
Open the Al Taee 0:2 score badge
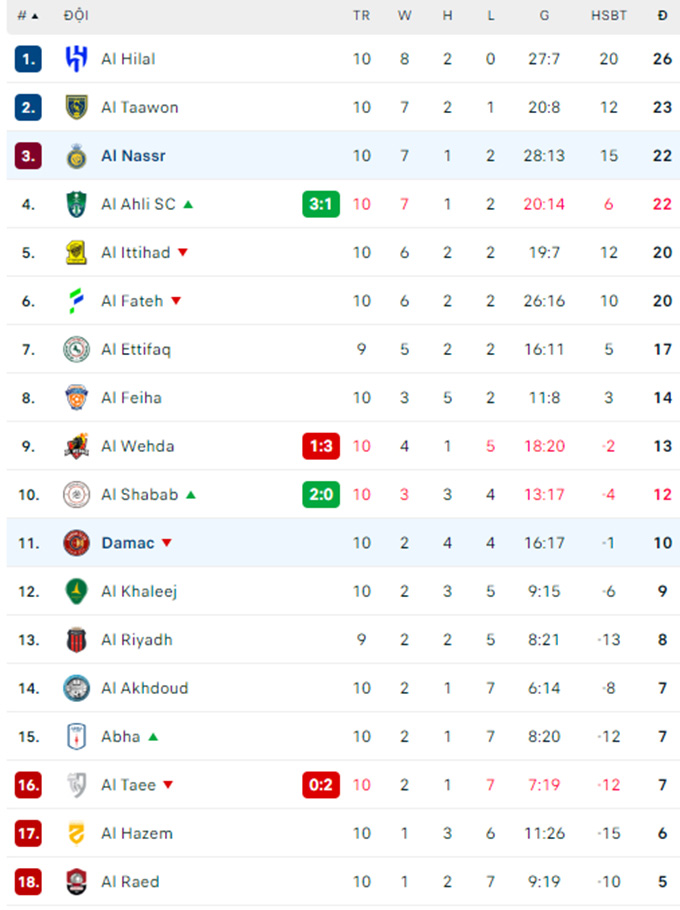(321, 785)
